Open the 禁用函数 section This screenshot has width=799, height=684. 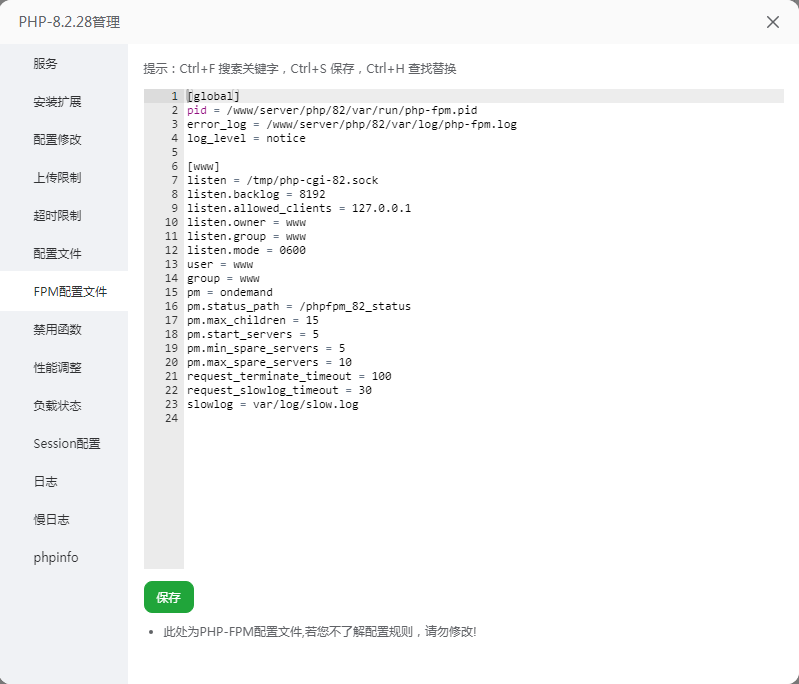pos(57,330)
